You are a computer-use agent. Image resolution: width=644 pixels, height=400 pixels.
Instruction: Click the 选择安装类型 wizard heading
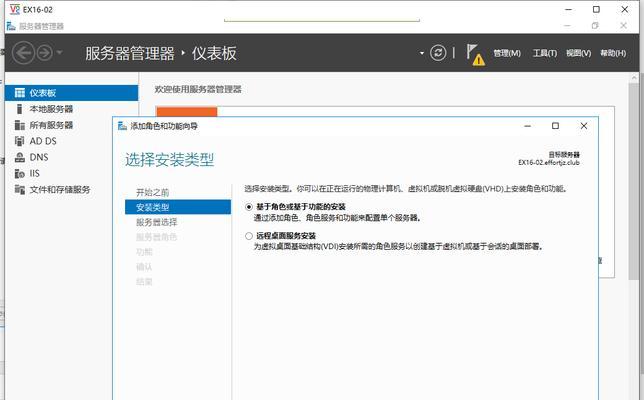[x=170, y=159]
